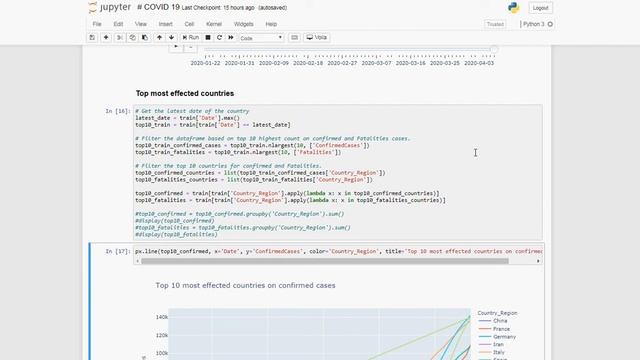
Task: Open the Cell menu
Action: (189, 24)
